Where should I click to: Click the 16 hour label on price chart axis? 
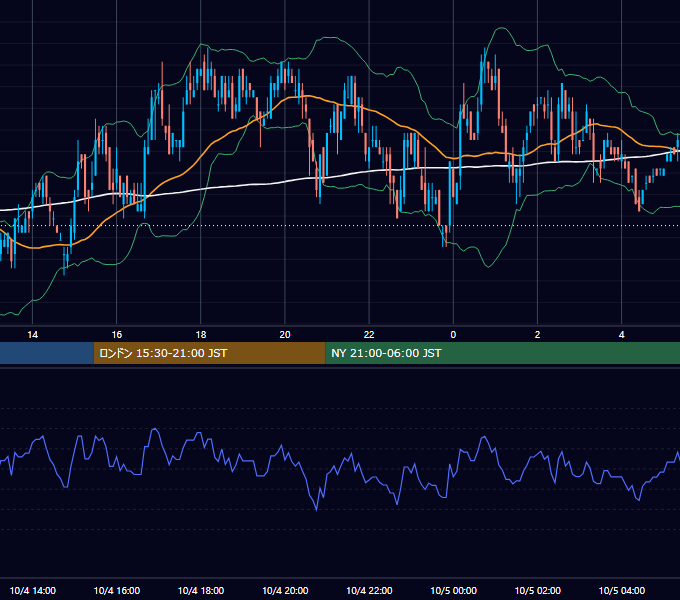(117, 335)
